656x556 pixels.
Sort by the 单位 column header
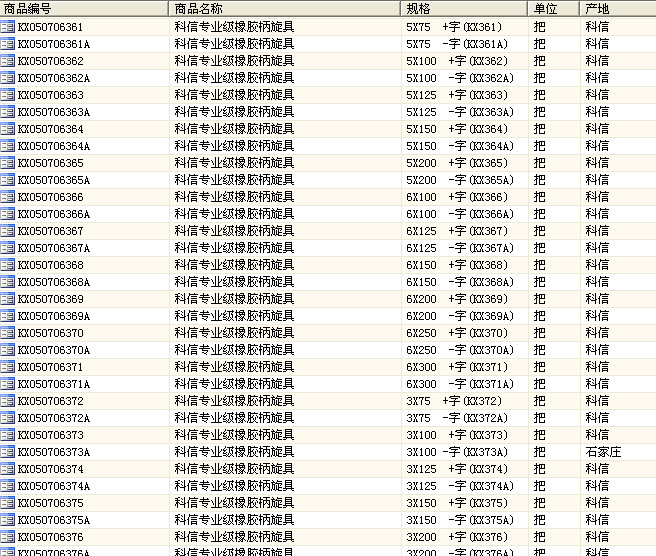click(x=554, y=9)
